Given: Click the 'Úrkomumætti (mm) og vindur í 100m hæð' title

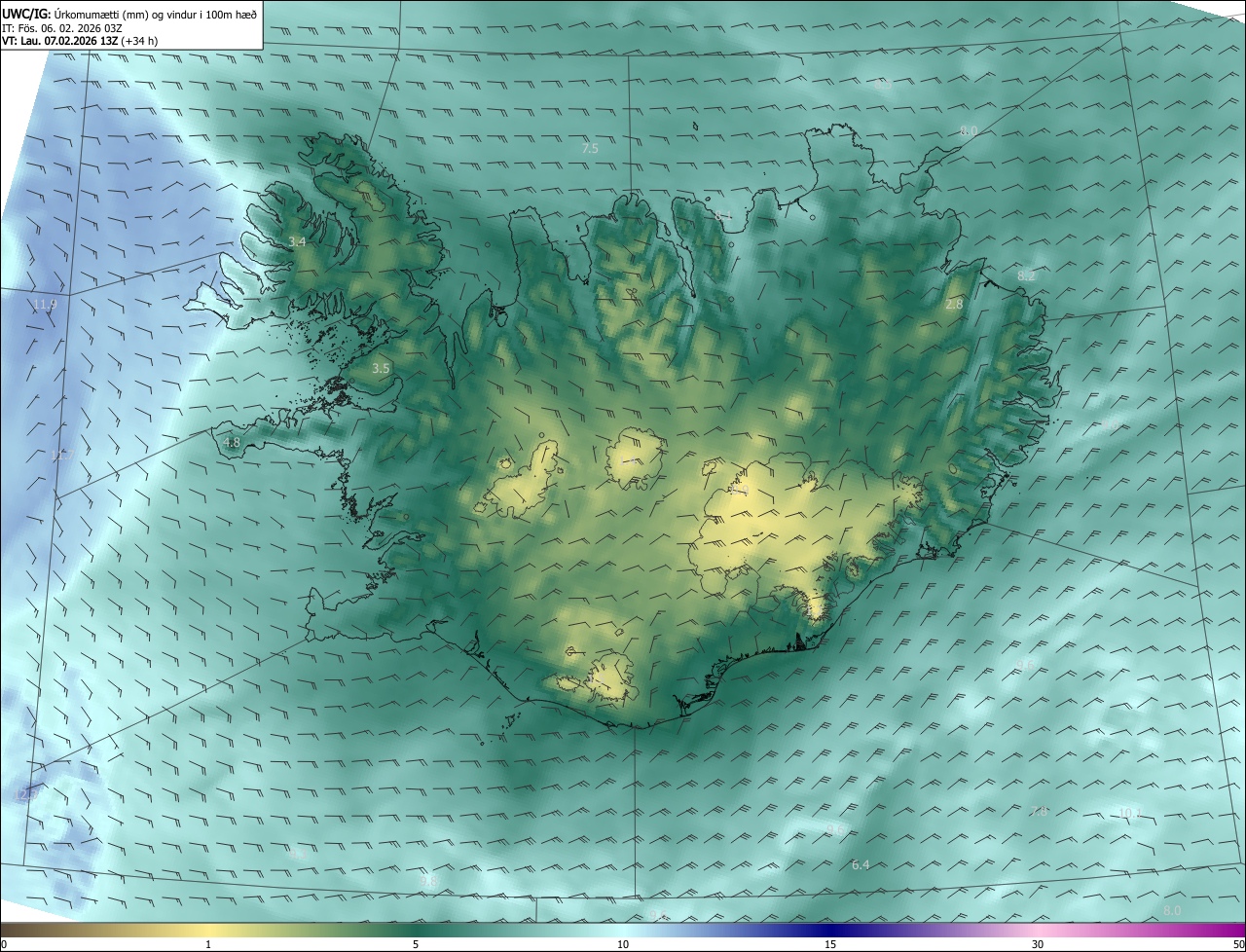Looking at the screenshot, I should (155, 14).
